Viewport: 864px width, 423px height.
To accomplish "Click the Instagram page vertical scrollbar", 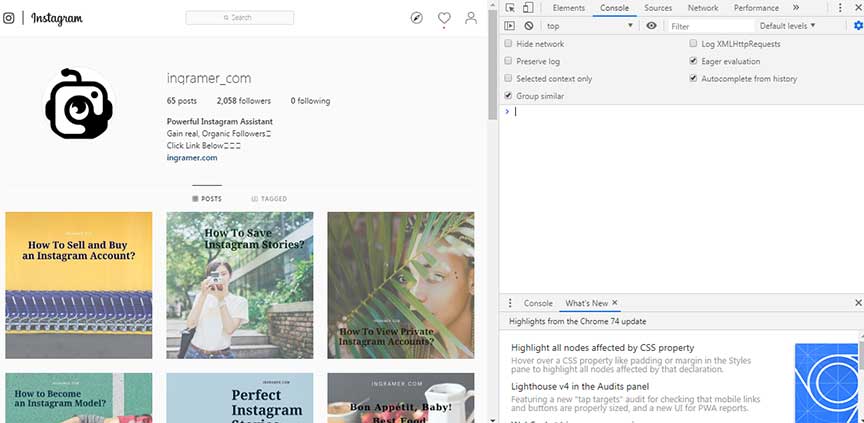I will 493,66.
